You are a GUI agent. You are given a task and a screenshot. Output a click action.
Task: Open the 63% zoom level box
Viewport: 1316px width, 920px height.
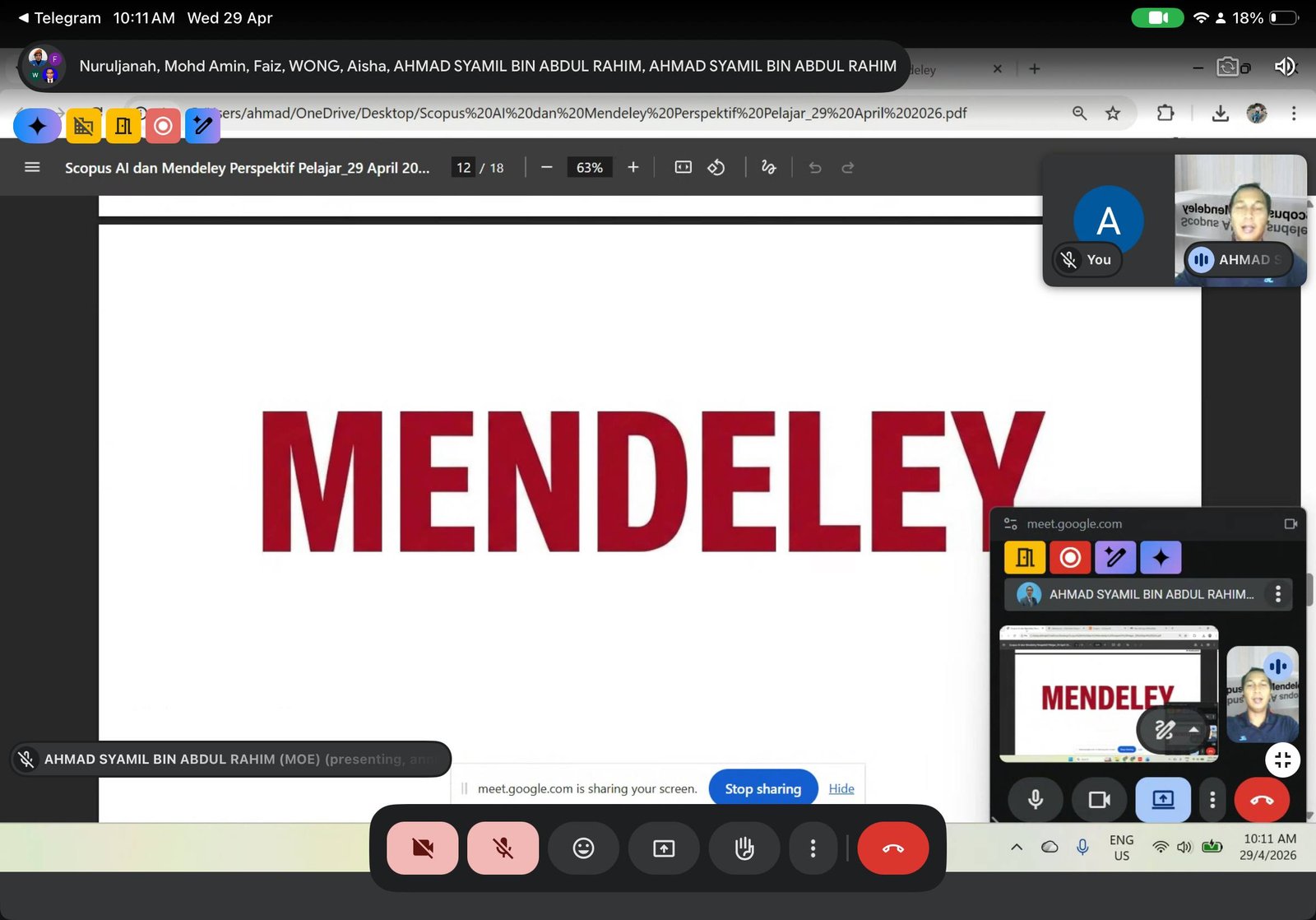click(590, 168)
